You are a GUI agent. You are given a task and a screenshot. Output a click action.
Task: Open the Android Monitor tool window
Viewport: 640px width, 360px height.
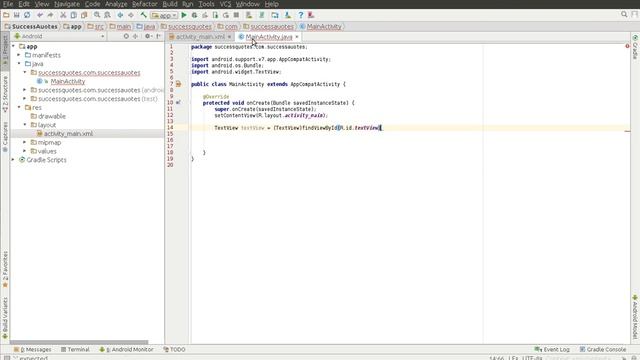tap(127, 349)
